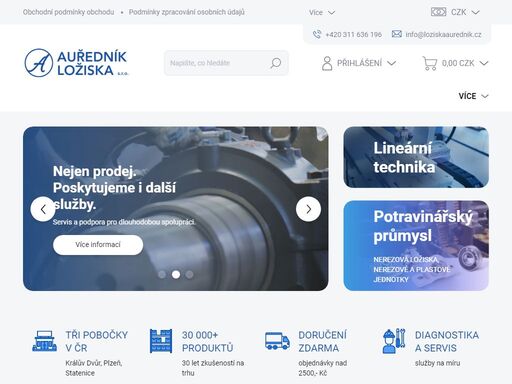Select the first carousel dot
Image resolution: width=512 pixels, height=384 pixels.
(x=162, y=274)
